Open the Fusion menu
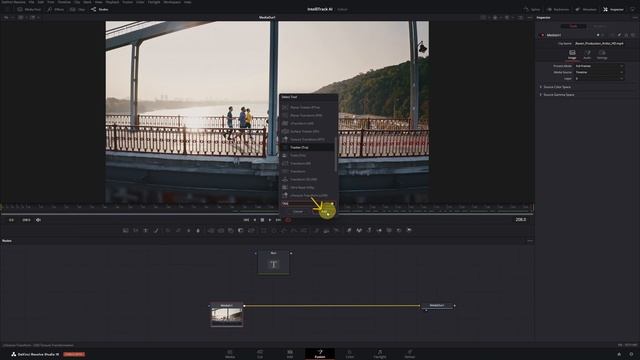 point(127,2)
